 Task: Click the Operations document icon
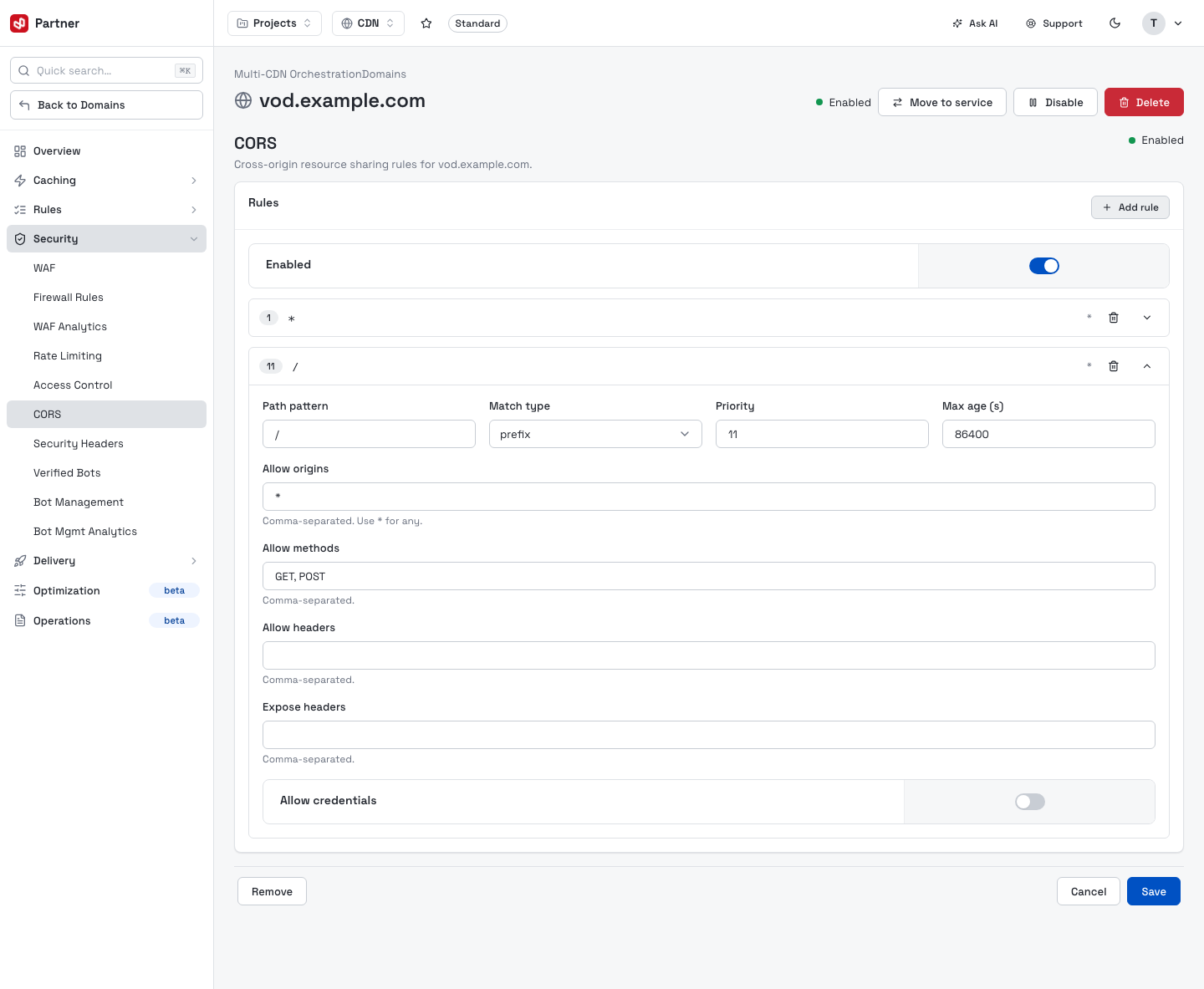(20, 620)
